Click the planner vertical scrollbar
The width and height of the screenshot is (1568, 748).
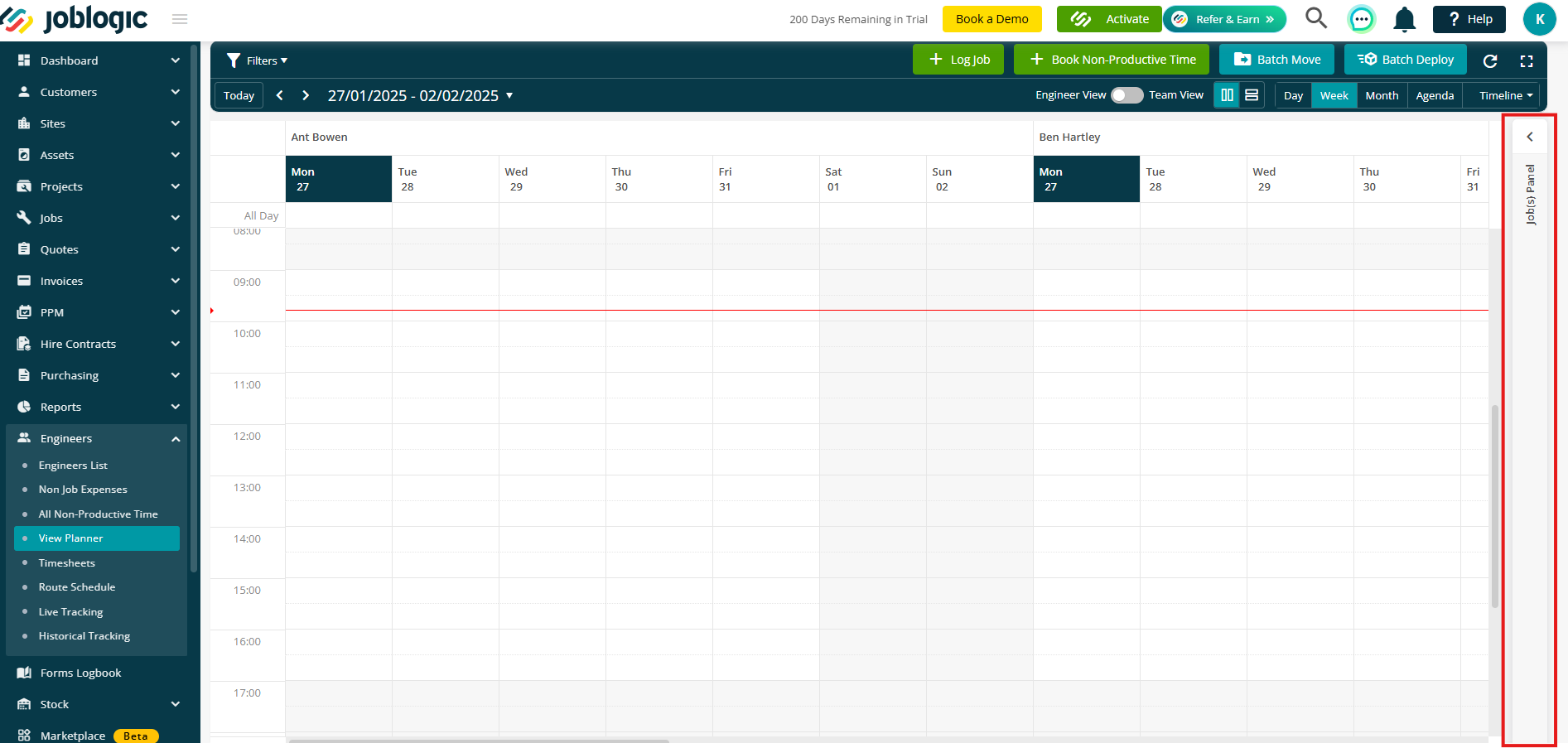click(x=1495, y=505)
